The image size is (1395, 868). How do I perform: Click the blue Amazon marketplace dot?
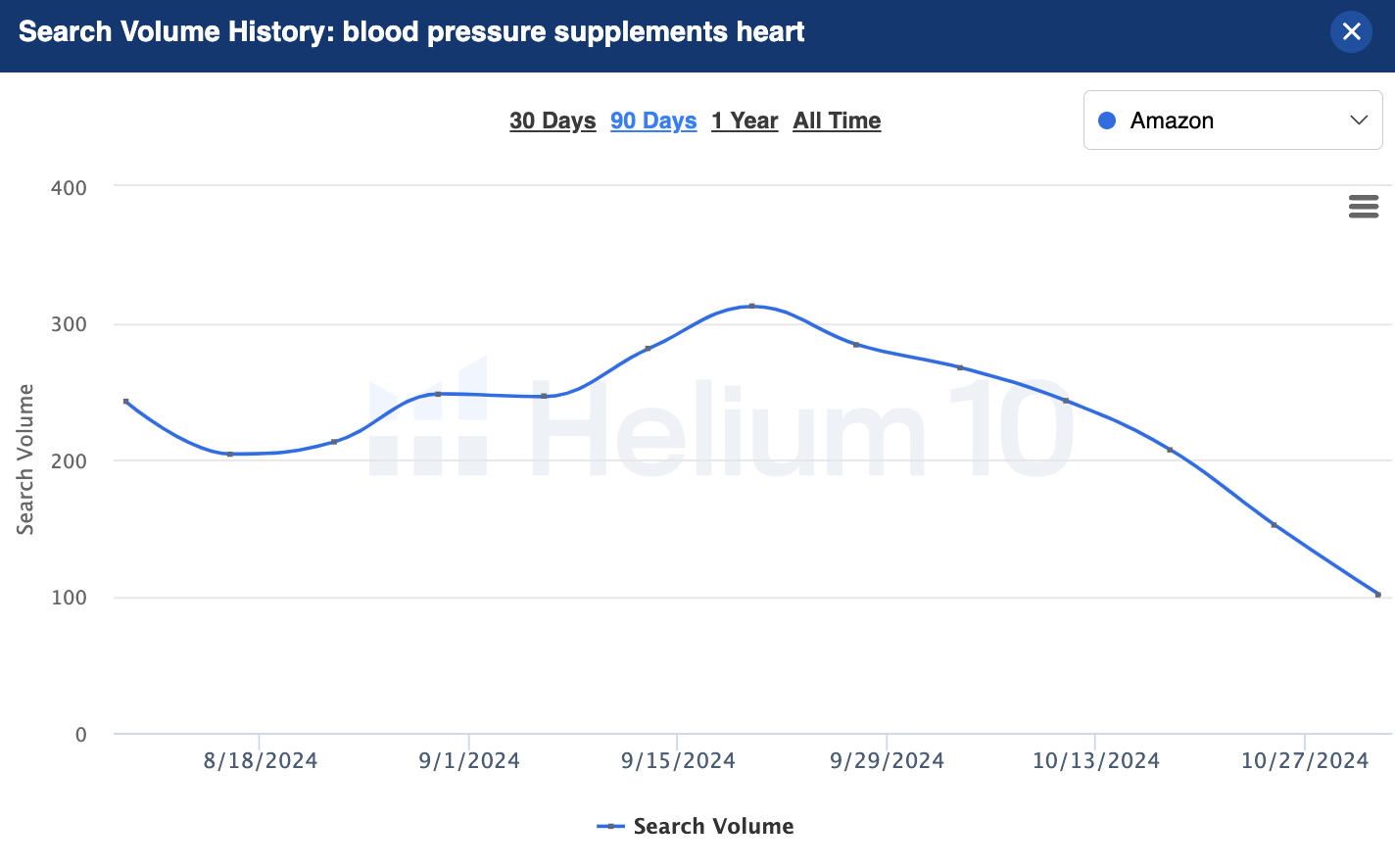(x=1107, y=121)
